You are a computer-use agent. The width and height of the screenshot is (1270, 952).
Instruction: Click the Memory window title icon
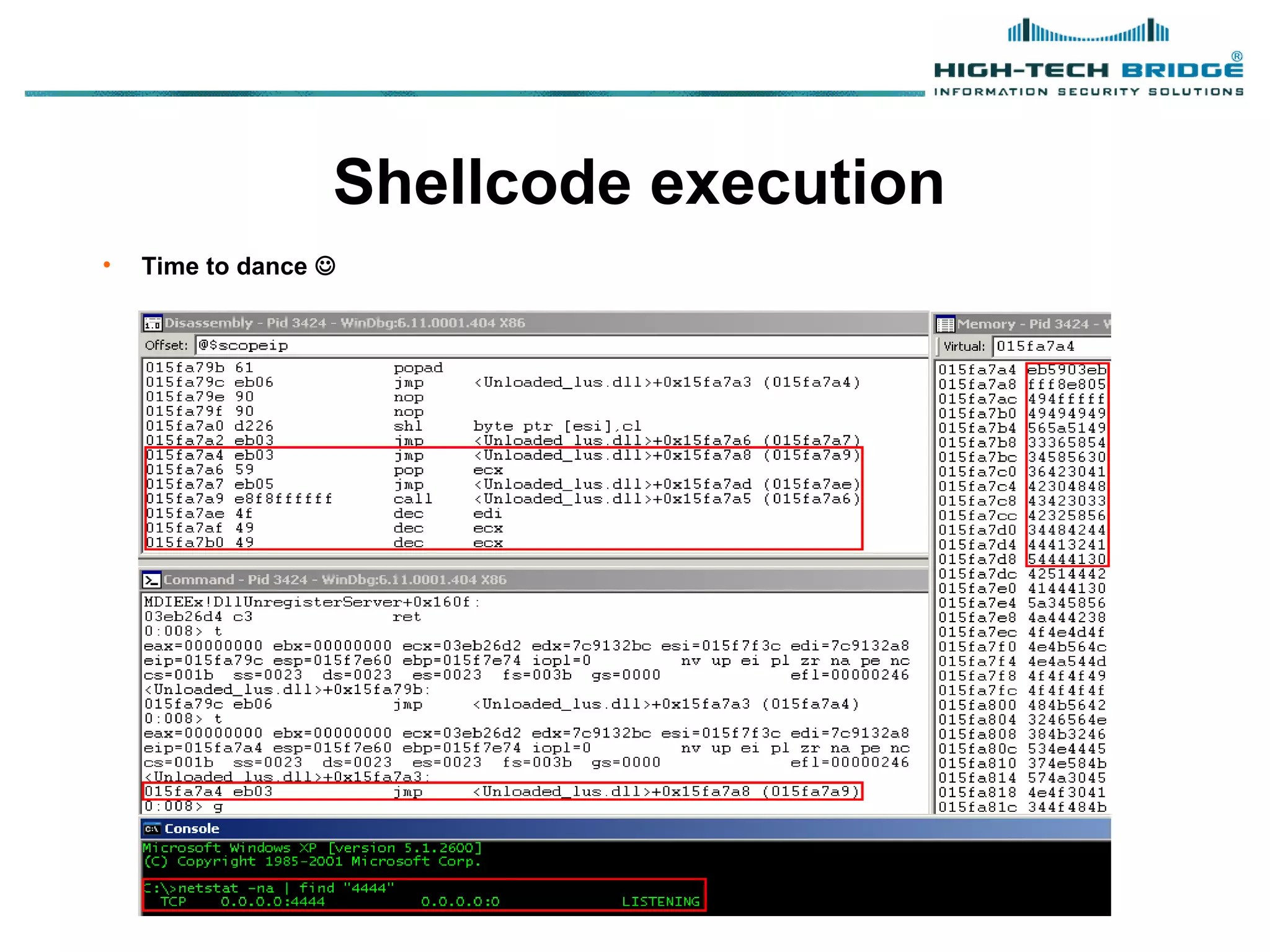click(x=945, y=324)
